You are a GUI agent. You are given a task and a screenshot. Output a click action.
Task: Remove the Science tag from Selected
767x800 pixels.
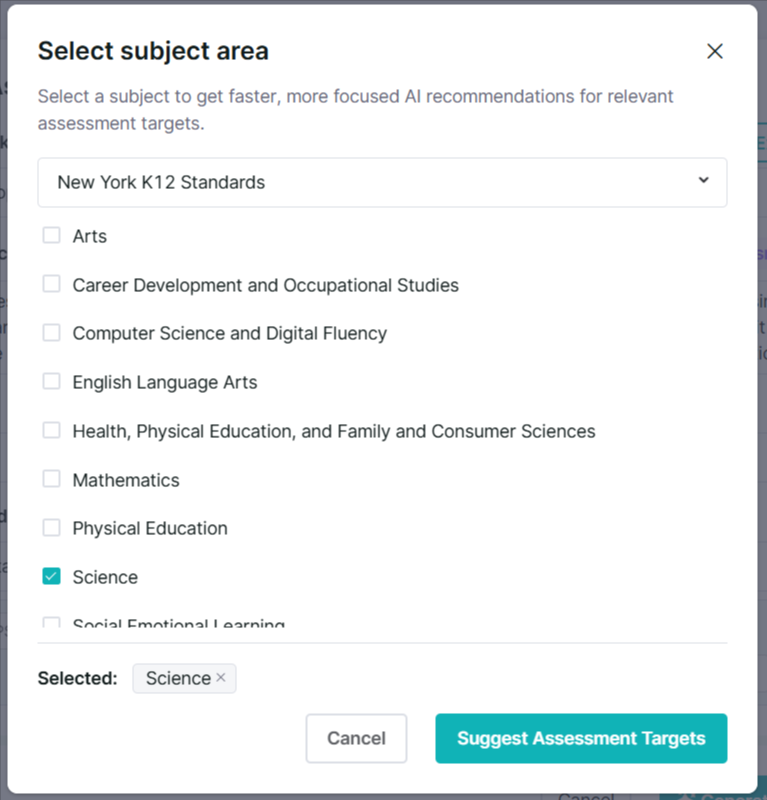[x=221, y=678]
